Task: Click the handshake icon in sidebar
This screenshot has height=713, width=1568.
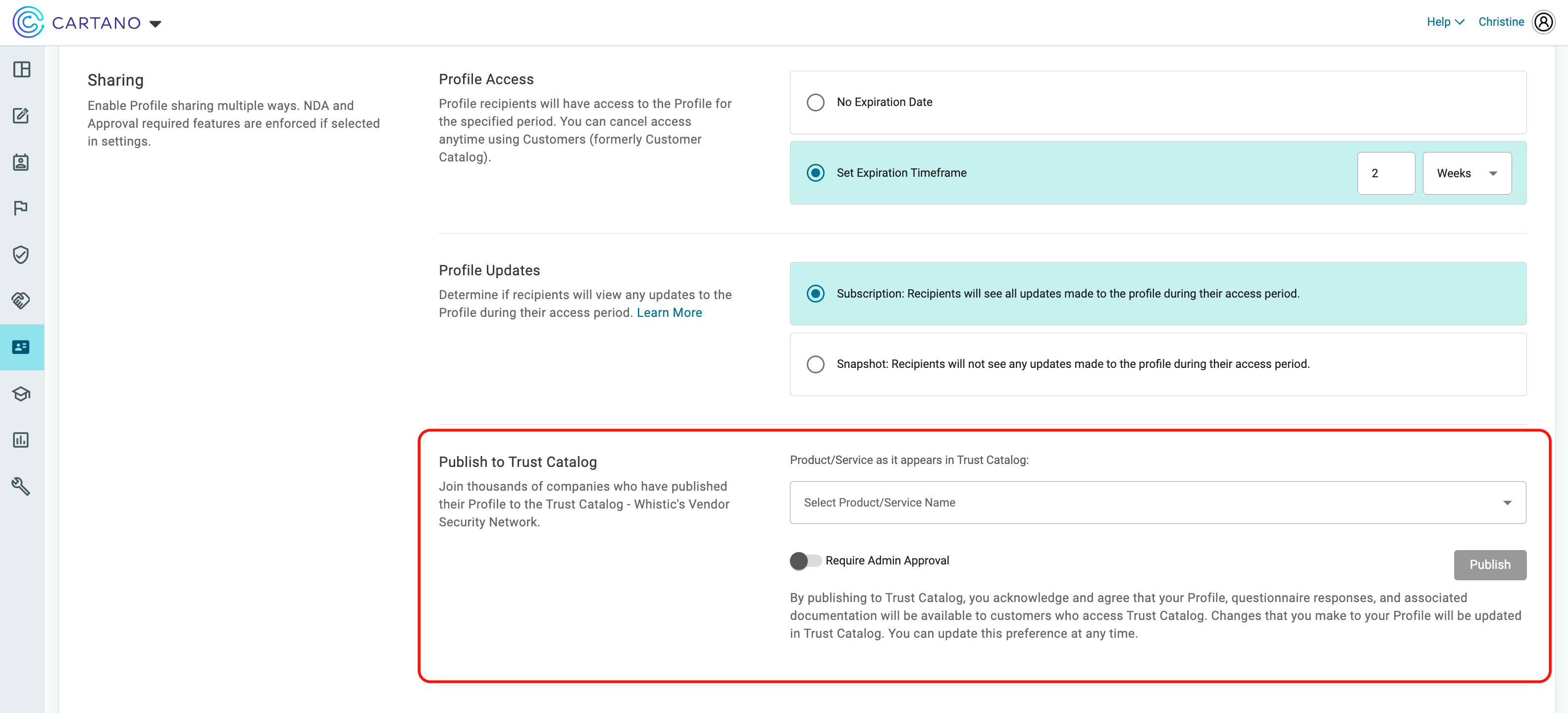Action: click(x=21, y=301)
